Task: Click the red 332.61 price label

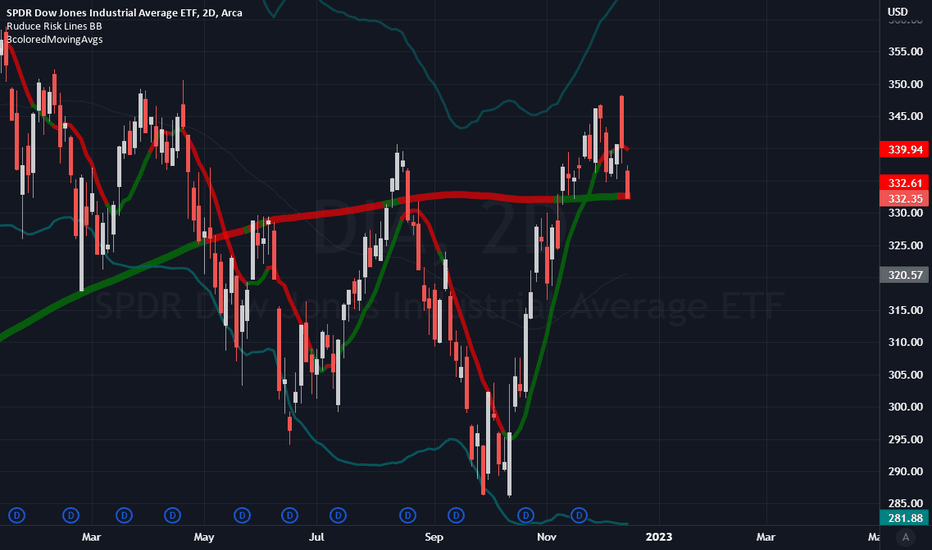Action: pos(905,183)
